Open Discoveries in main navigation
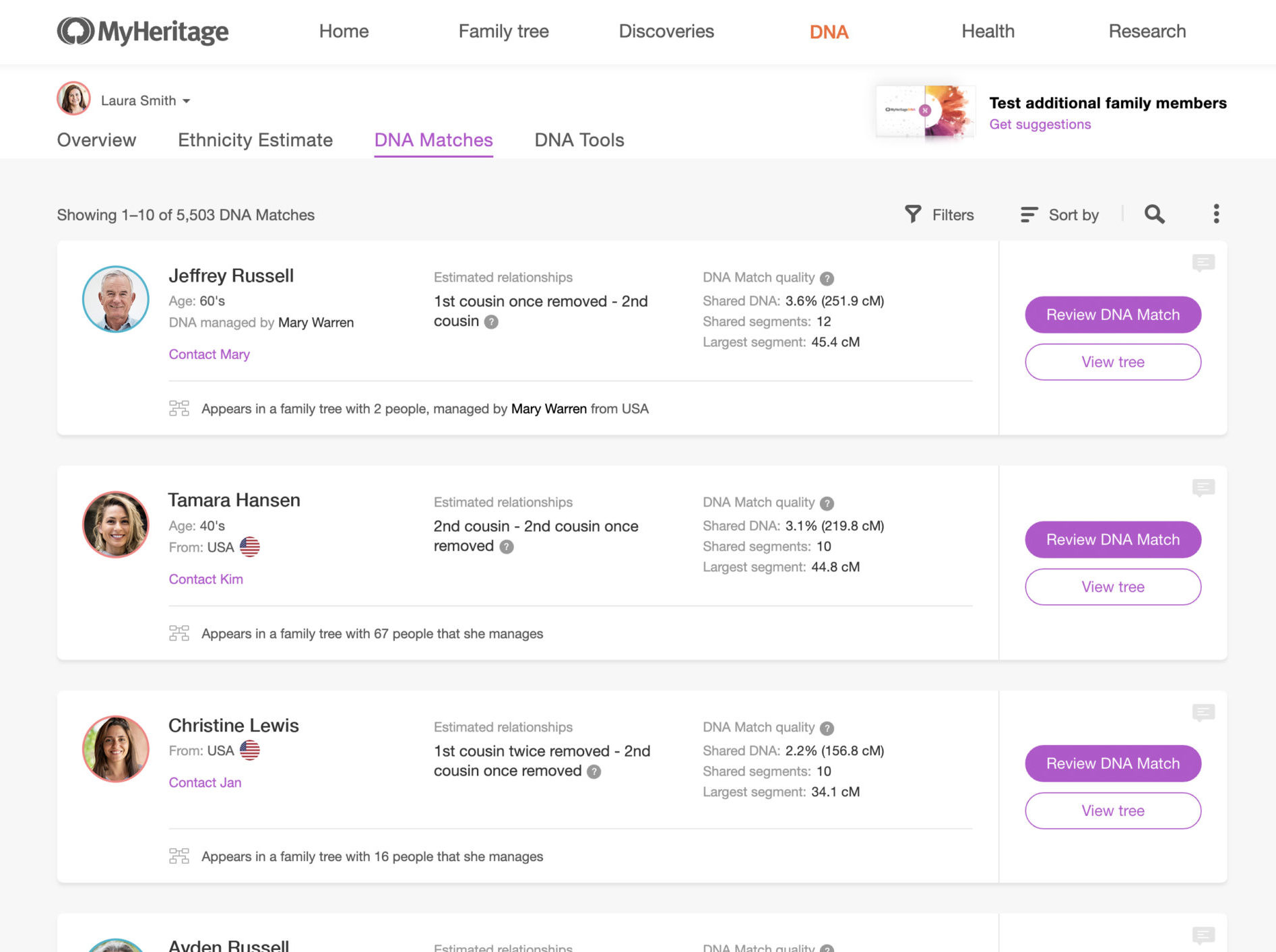The height and width of the screenshot is (952, 1276). pyautogui.click(x=666, y=31)
